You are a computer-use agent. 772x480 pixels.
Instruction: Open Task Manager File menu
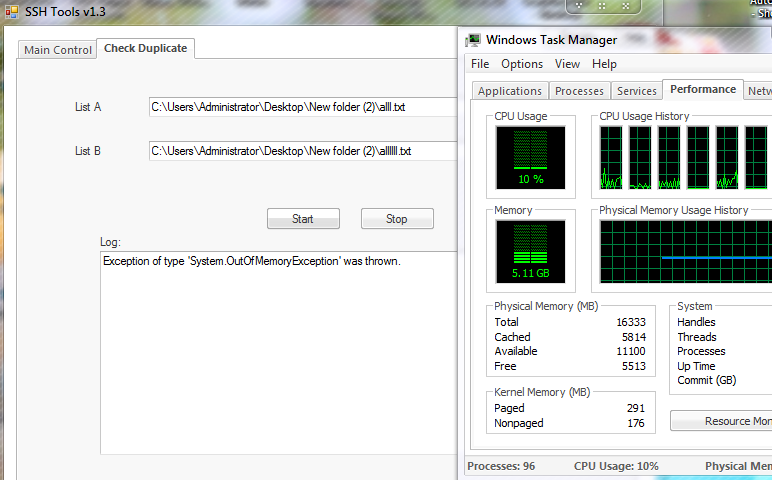[x=480, y=64]
